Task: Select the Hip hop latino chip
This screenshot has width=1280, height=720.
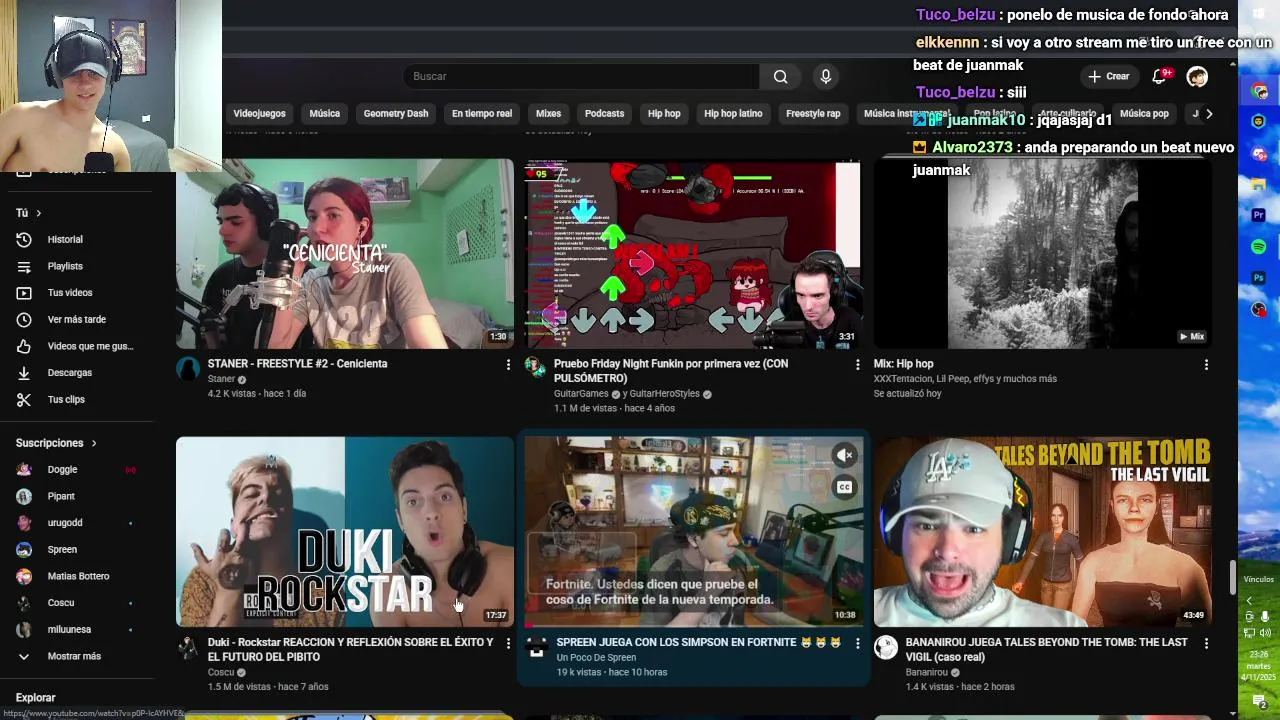Action: [x=733, y=114]
